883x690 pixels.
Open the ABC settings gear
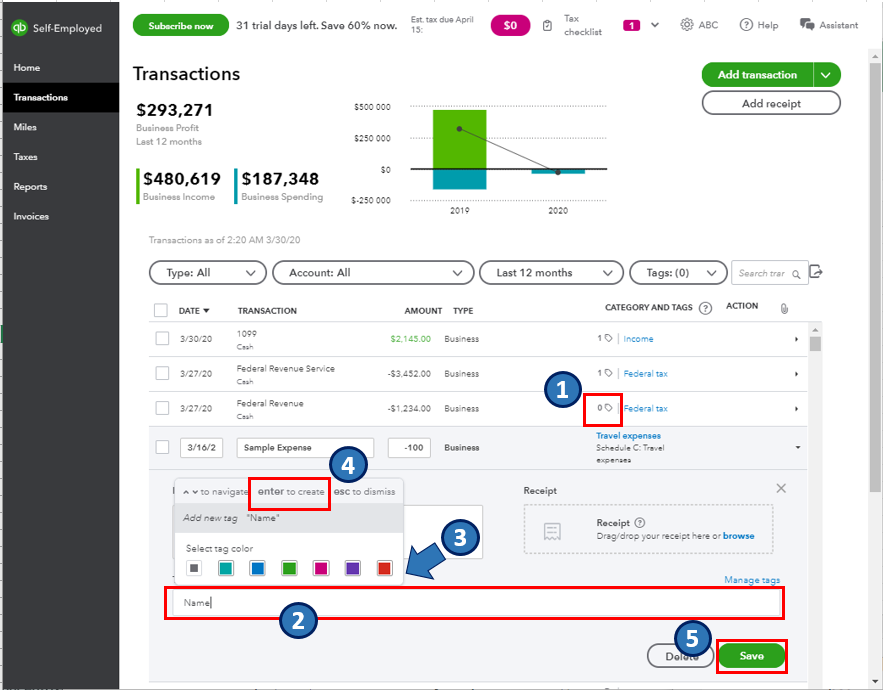[x=686, y=25]
